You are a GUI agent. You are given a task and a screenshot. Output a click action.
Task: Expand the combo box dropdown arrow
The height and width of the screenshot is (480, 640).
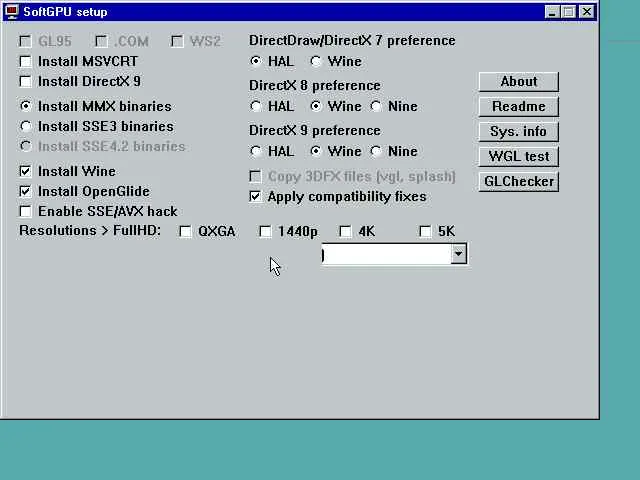coord(458,254)
